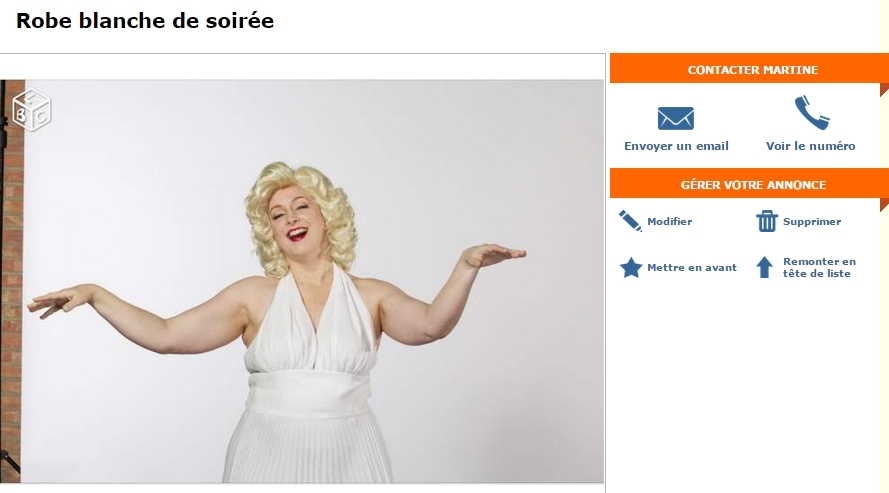Screen dimensions: 889x493
Task: Click Remonter en tête de liste
Action: tap(819, 267)
